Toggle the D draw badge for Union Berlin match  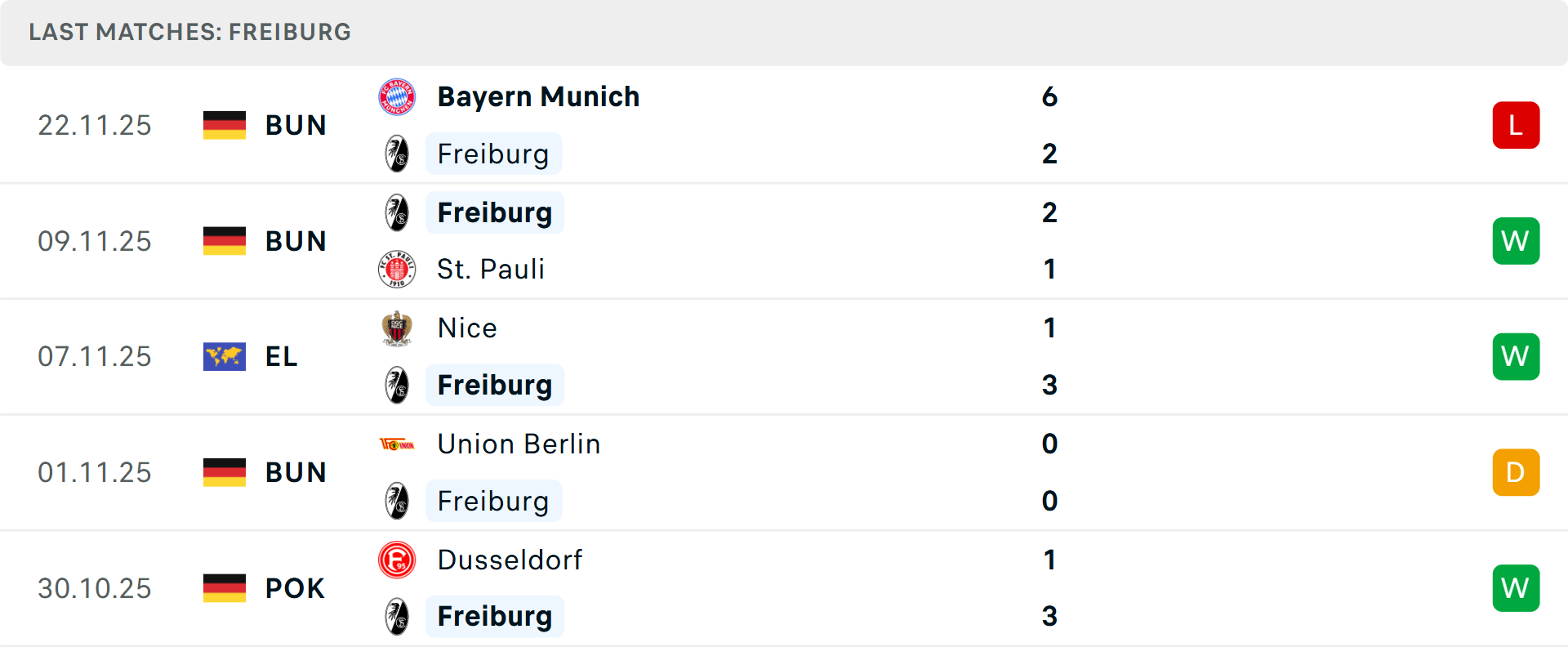tap(1516, 472)
